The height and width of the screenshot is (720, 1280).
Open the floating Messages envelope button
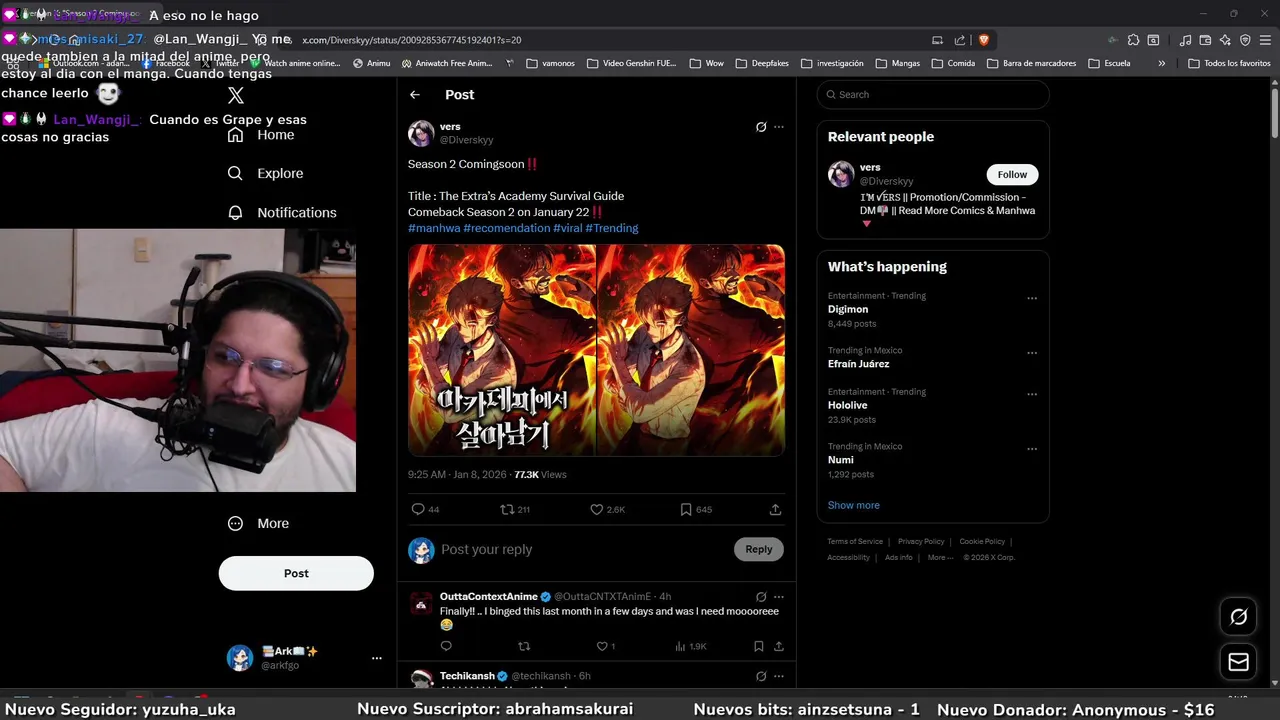(1239, 662)
